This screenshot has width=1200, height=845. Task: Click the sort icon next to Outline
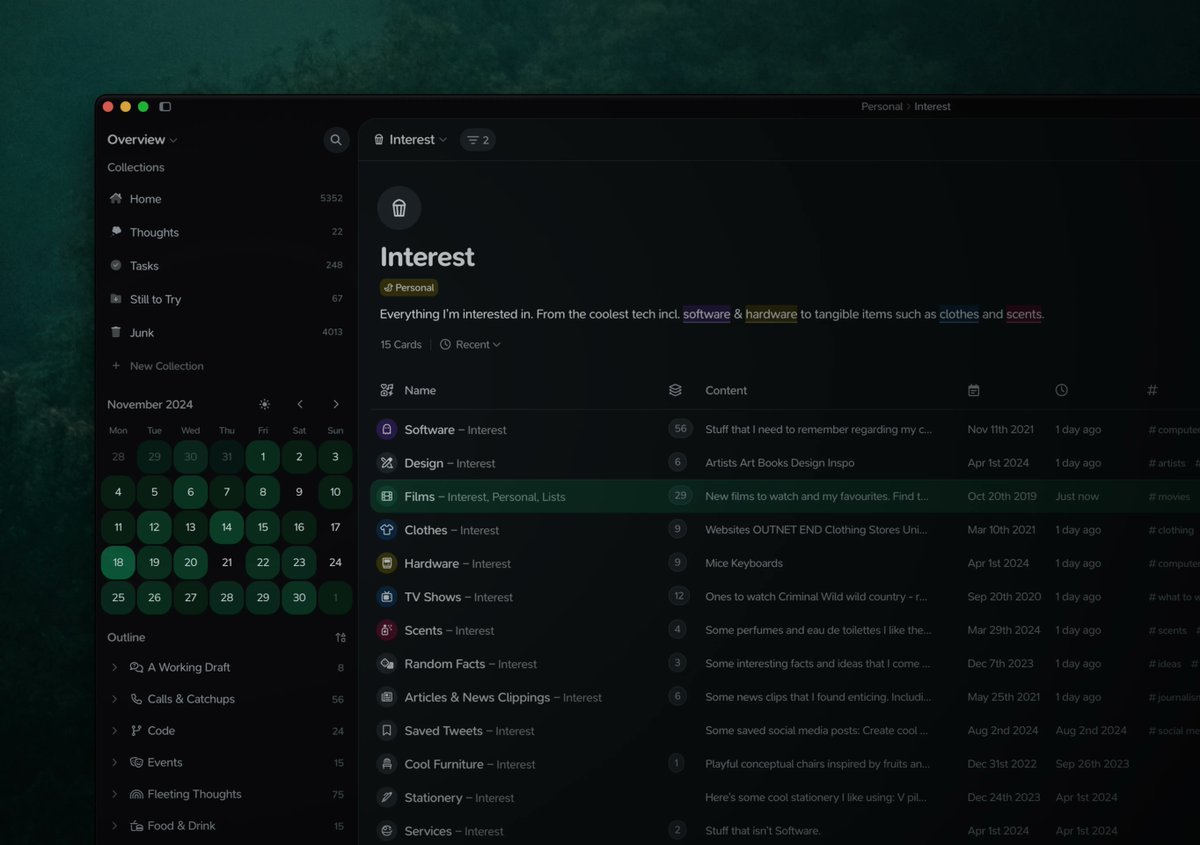pyautogui.click(x=340, y=637)
